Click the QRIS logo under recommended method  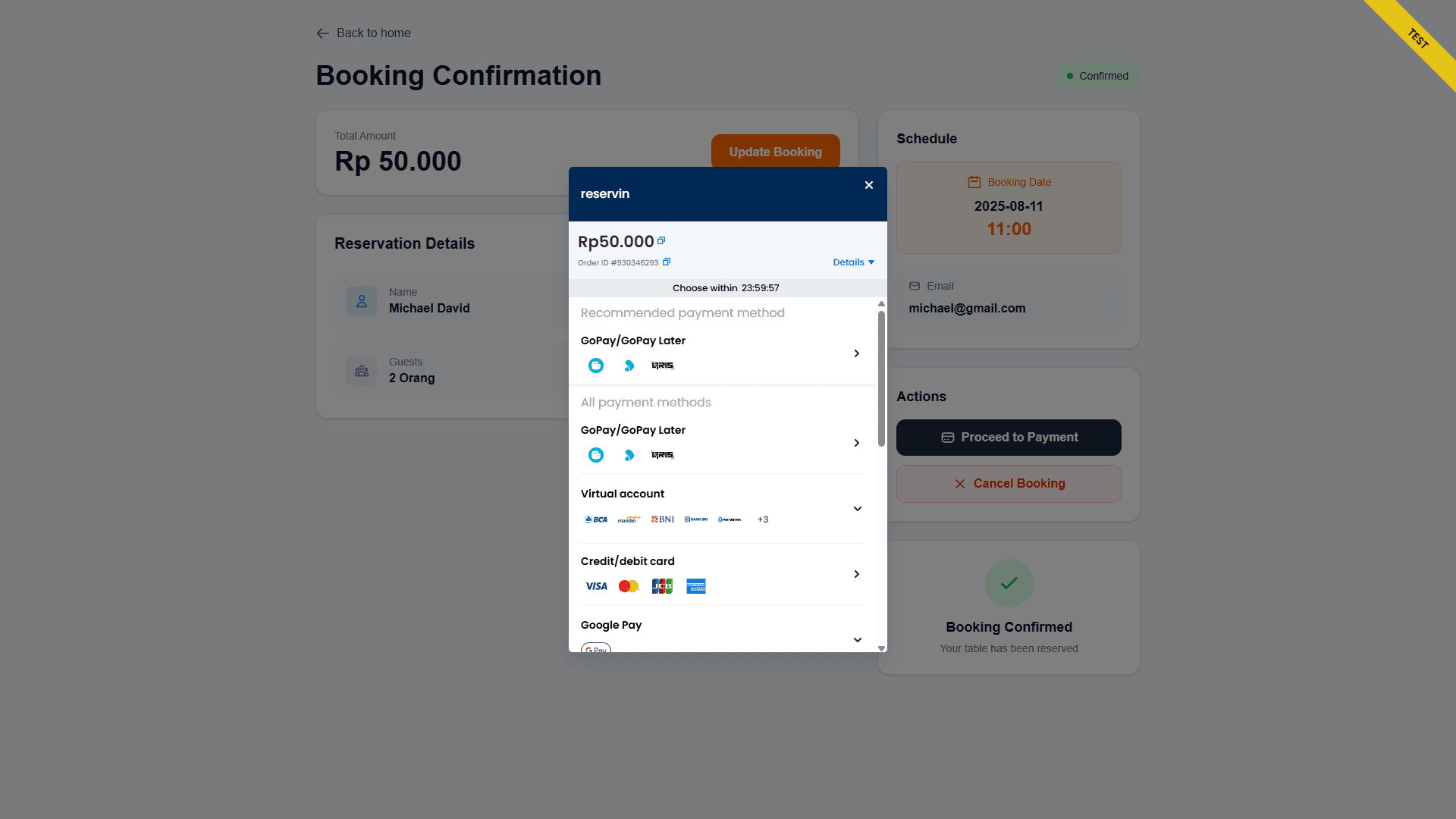pos(663,366)
